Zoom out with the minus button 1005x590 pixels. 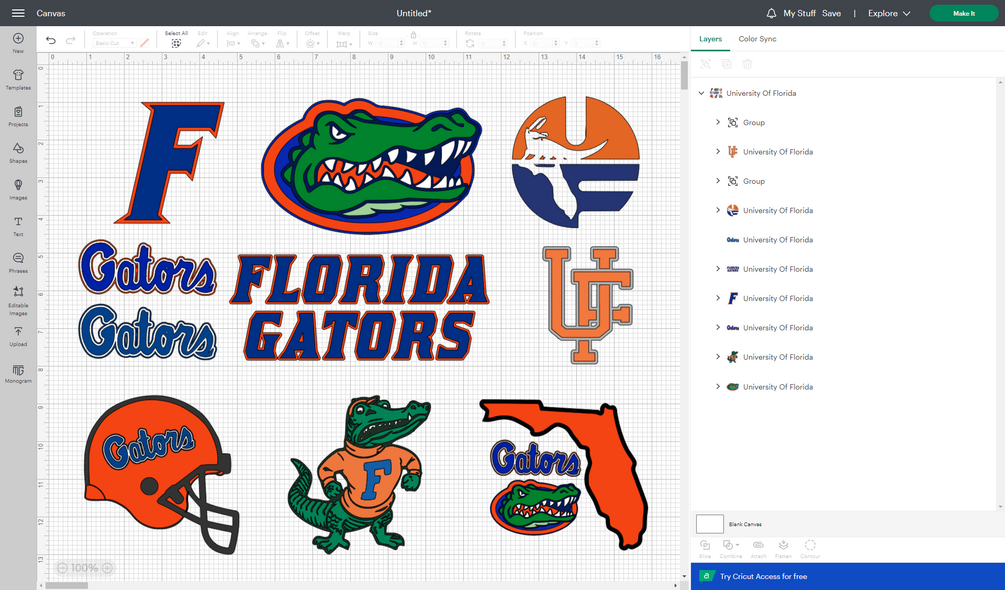[x=62, y=568]
